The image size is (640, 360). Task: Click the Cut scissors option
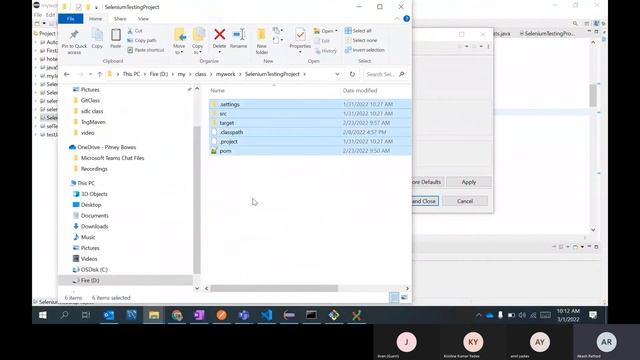click(135, 31)
